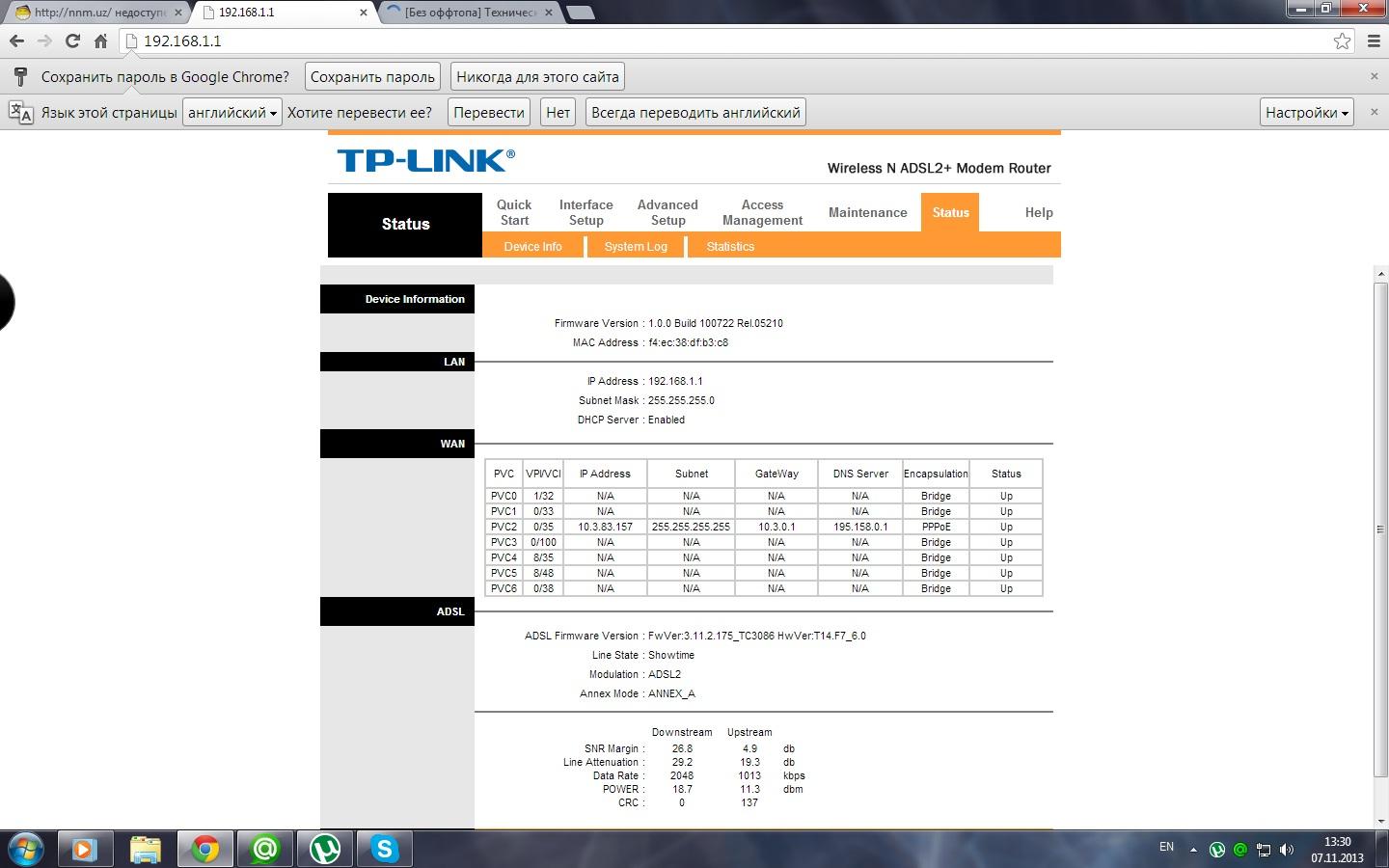Viewport: 1389px width, 868px height.
Task: Close the translate bar
Action: pos(1375,112)
